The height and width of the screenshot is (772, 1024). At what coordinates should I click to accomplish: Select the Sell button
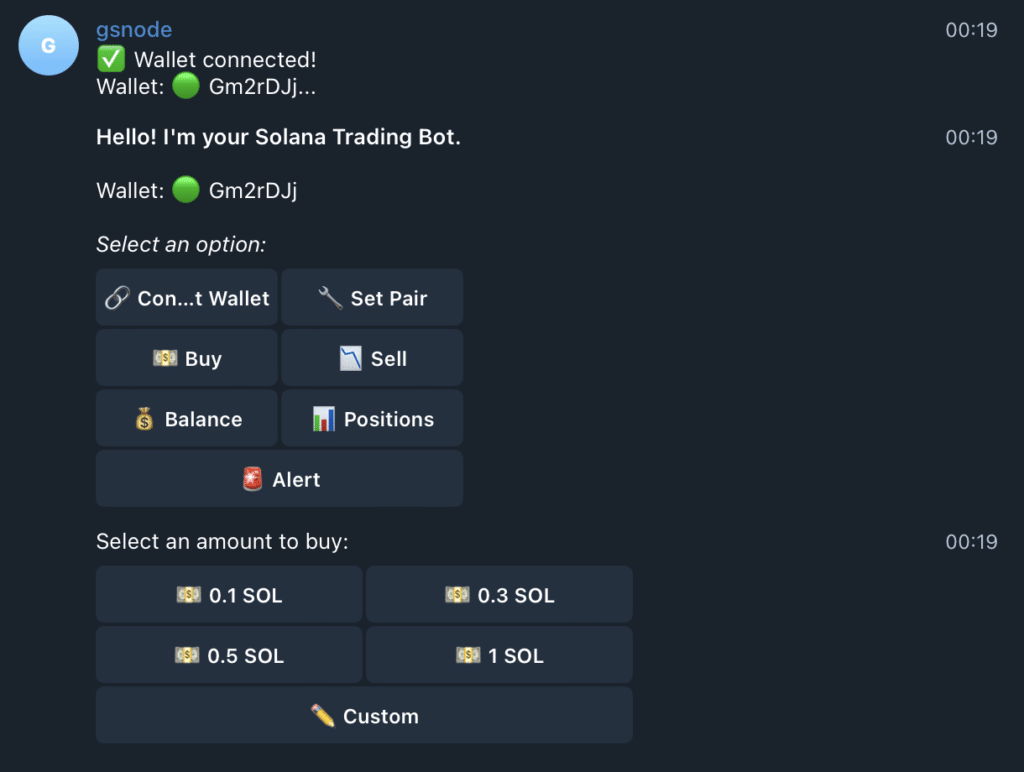pyautogui.click(x=372, y=358)
